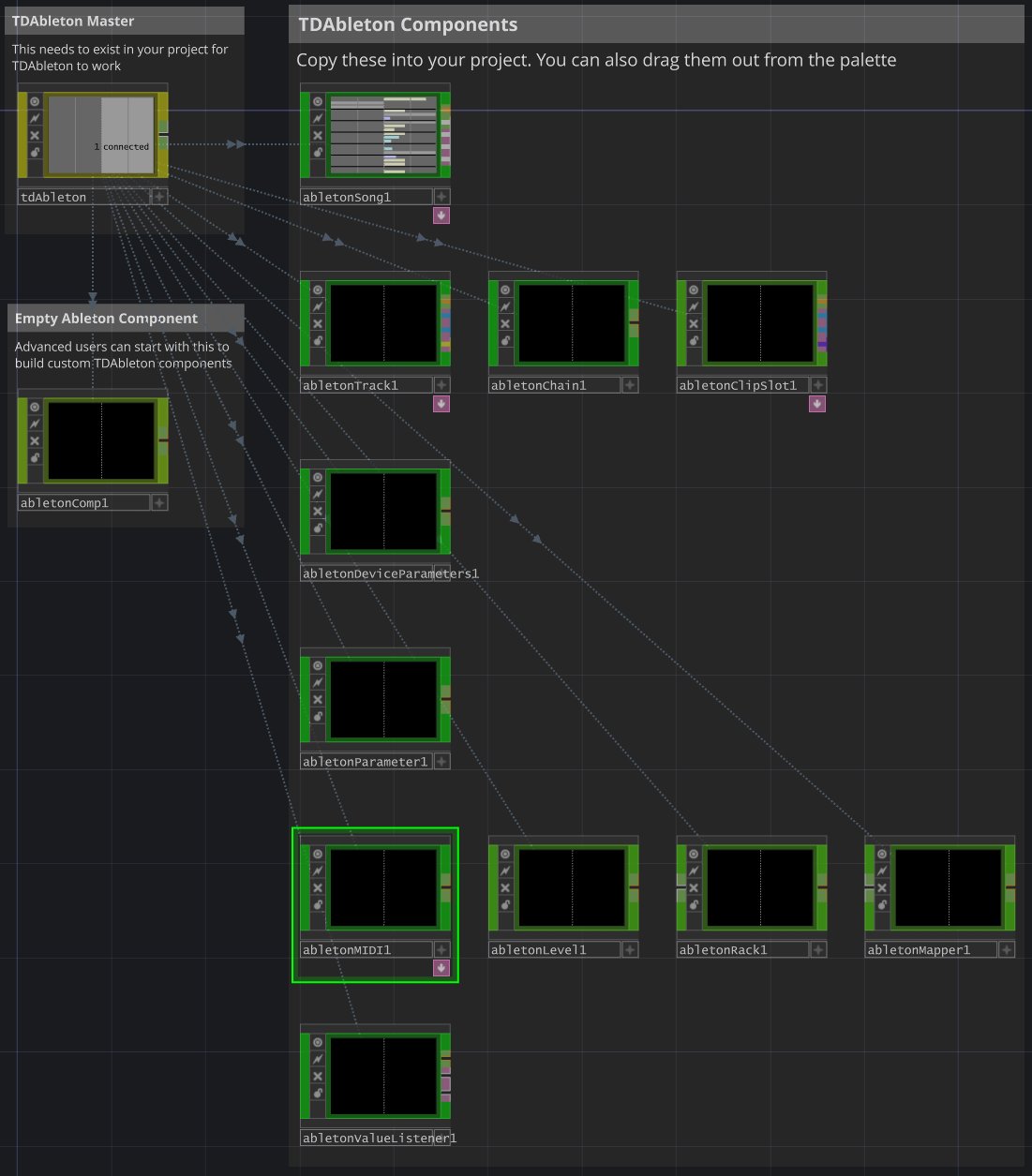Screen dimensions: 1032x1176
Task: Click the lock flag on abletonMapper1
Action: (881, 904)
